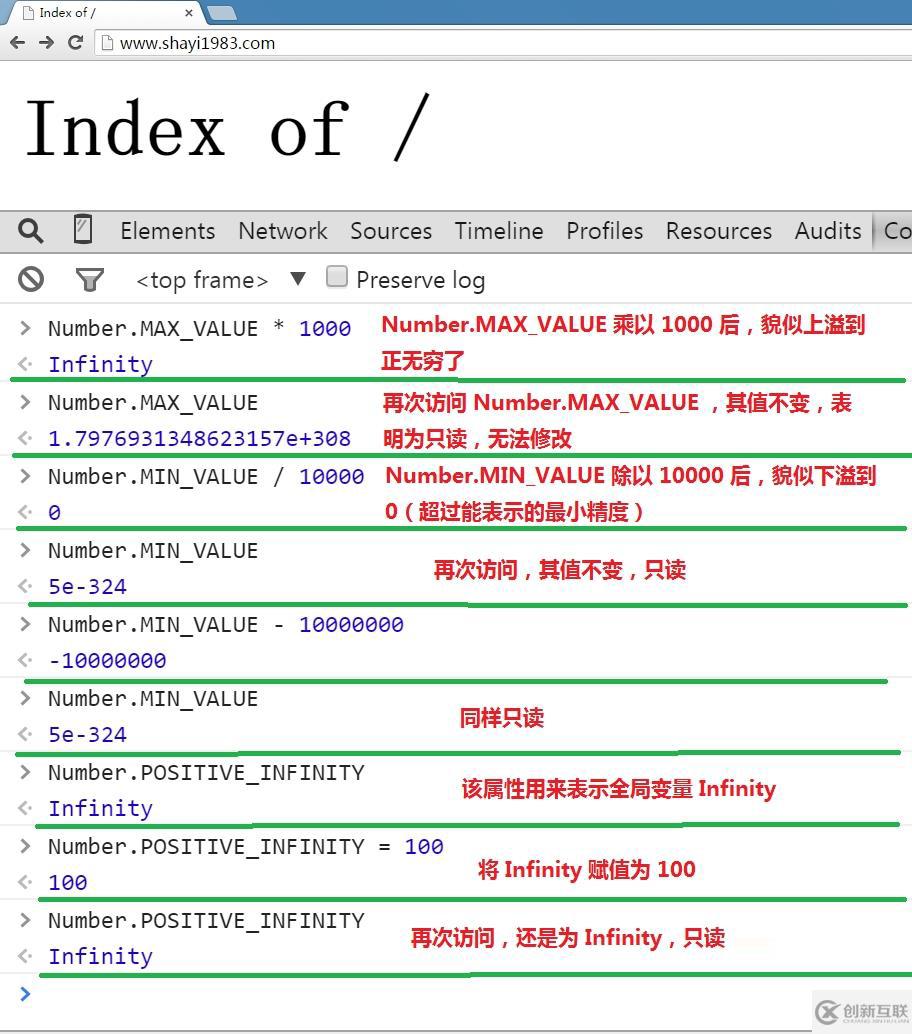Select the 1.7976931348623157e+308 result value
This screenshot has height=1034, width=912.
200,439
